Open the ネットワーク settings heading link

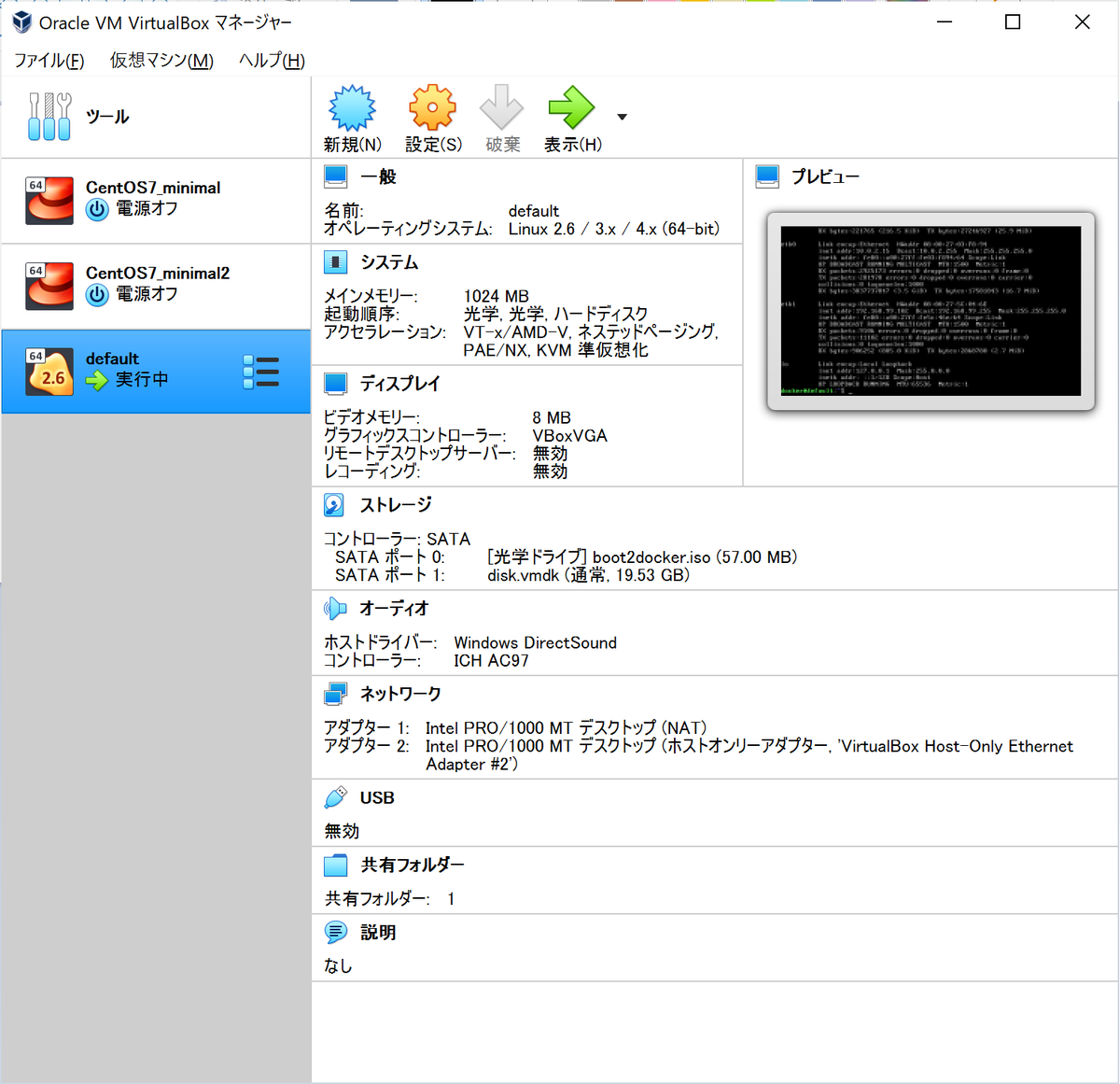(x=400, y=695)
